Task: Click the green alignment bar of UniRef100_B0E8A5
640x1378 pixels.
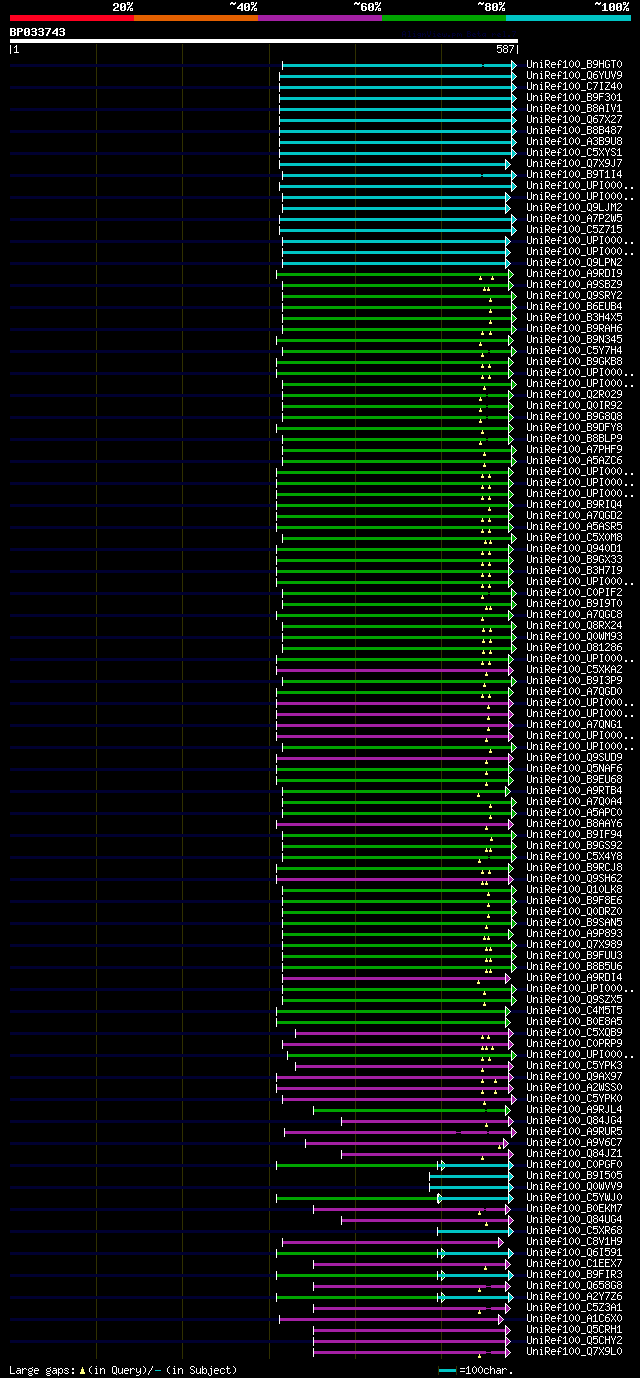Action: [x=393, y=1021]
